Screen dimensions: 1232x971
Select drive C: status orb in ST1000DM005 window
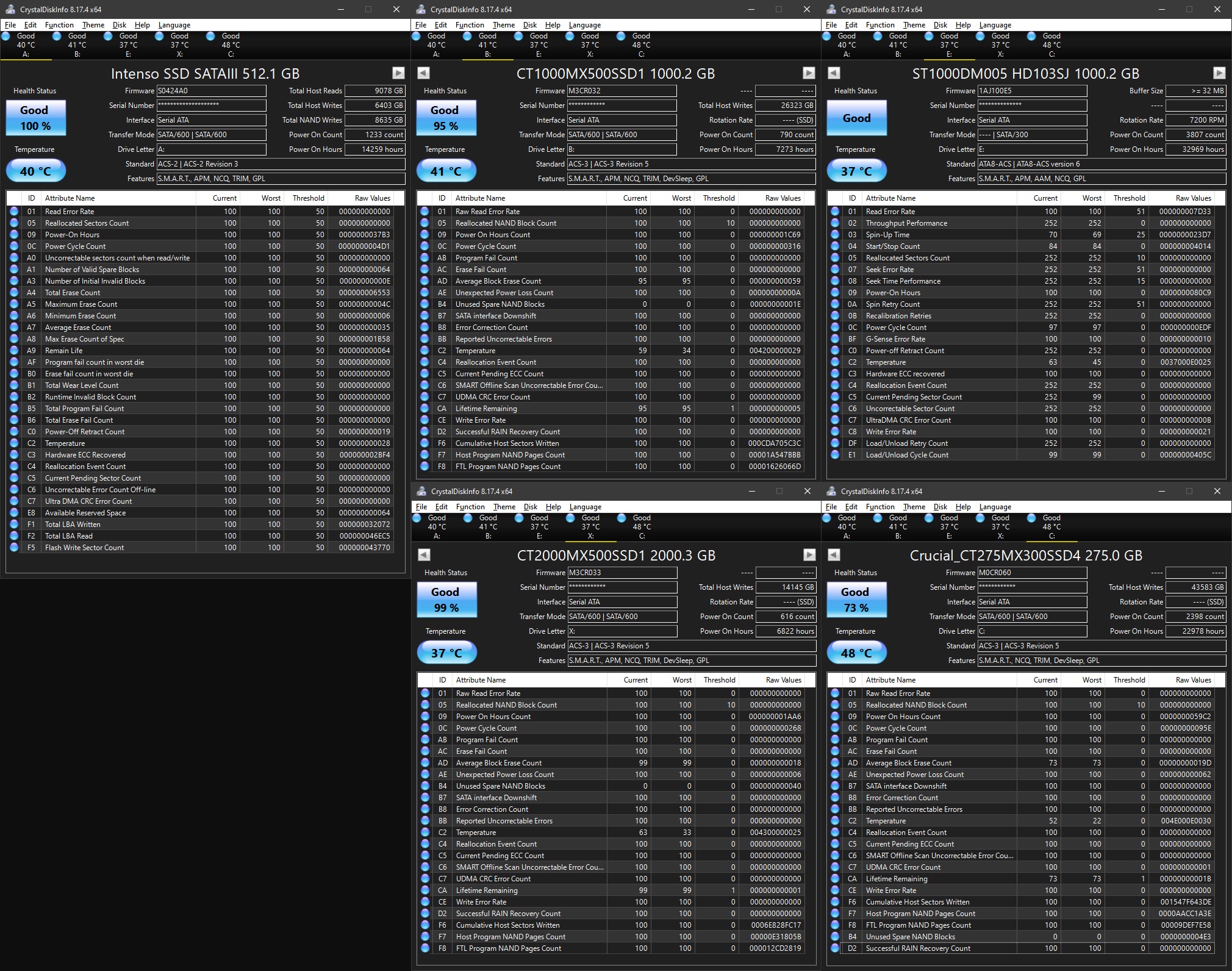pos(1031,36)
